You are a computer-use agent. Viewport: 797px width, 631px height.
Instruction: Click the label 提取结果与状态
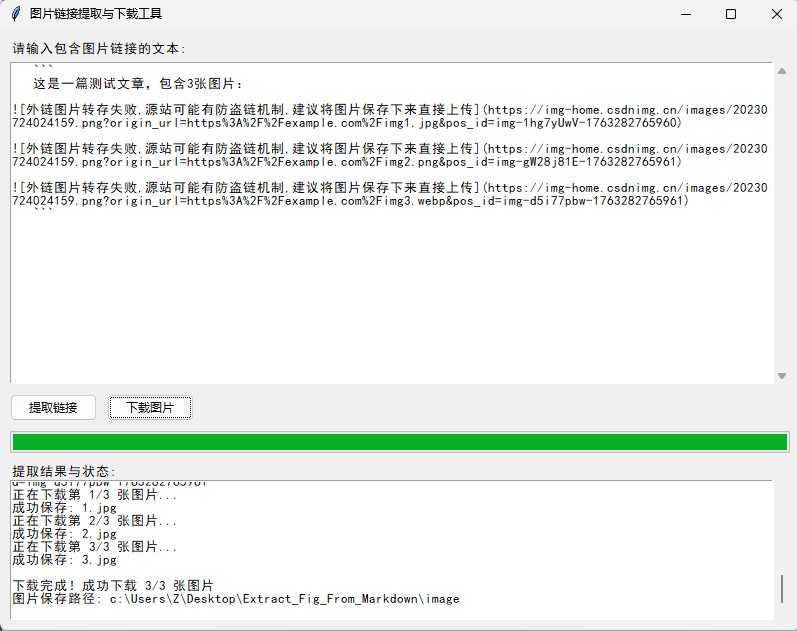(64, 471)
